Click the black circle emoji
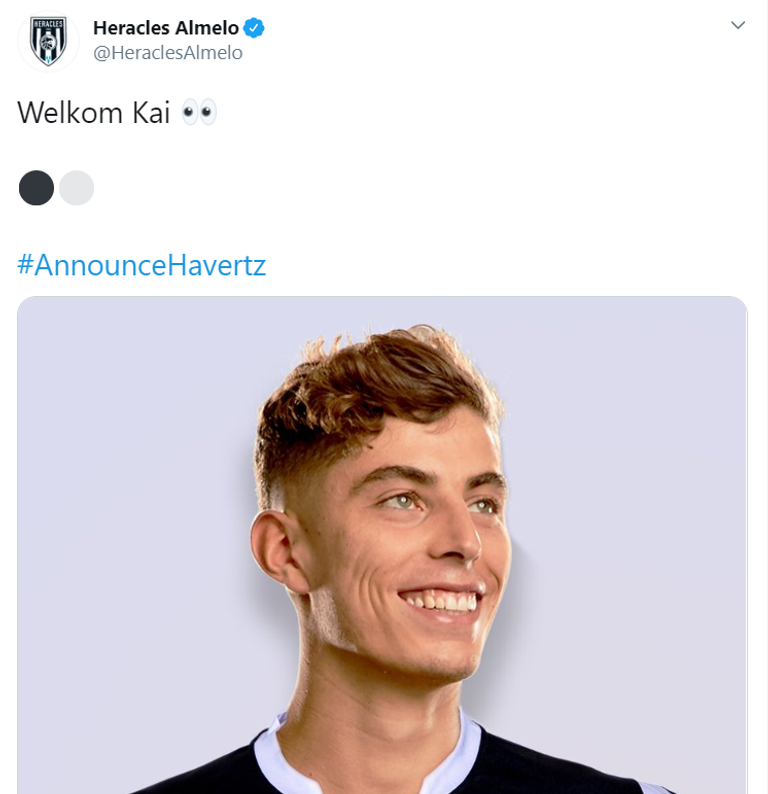768x794 pixels. click(x=36, y=188)
